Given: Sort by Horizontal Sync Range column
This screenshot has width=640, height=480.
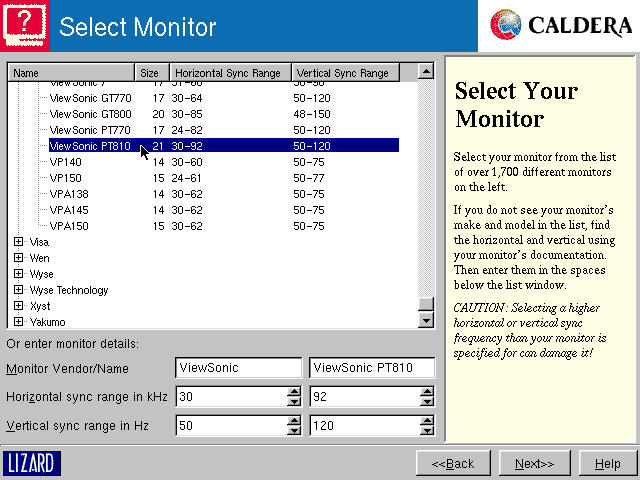Looking at the screenshot, I should click(230, 73).
